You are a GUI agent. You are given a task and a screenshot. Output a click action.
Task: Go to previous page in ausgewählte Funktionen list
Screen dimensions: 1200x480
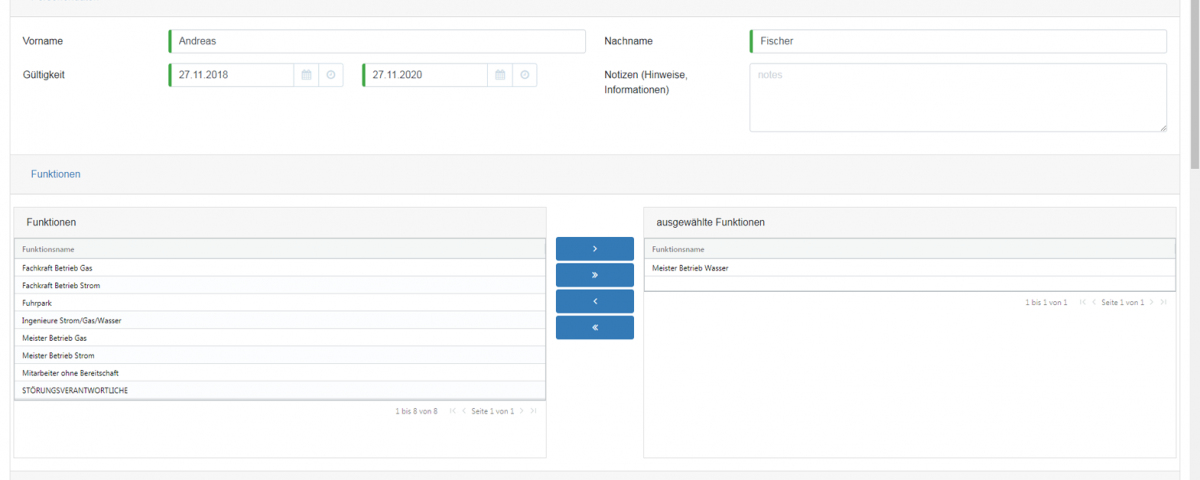1094,302
